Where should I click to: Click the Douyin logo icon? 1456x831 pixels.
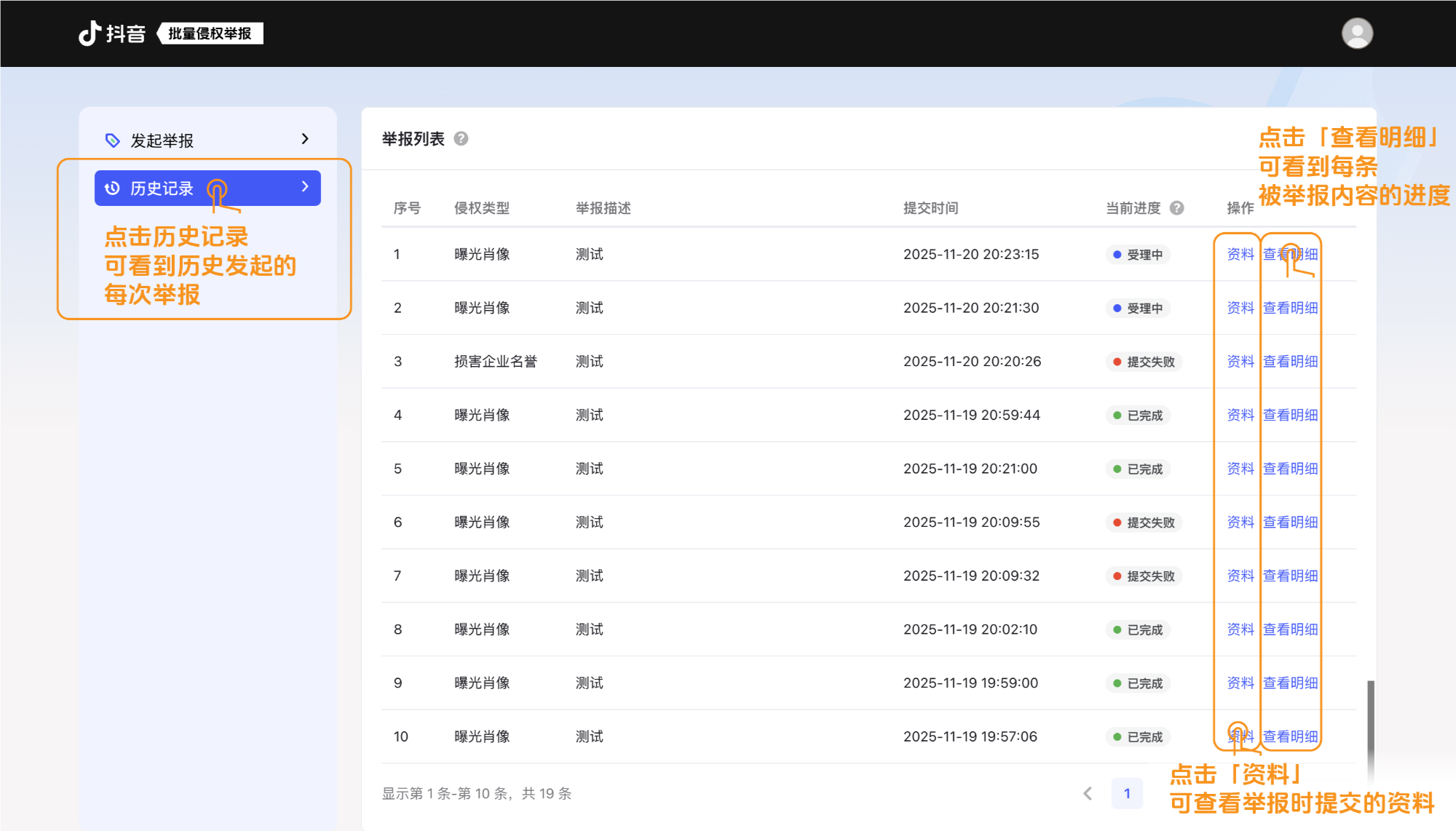(90, 33)
